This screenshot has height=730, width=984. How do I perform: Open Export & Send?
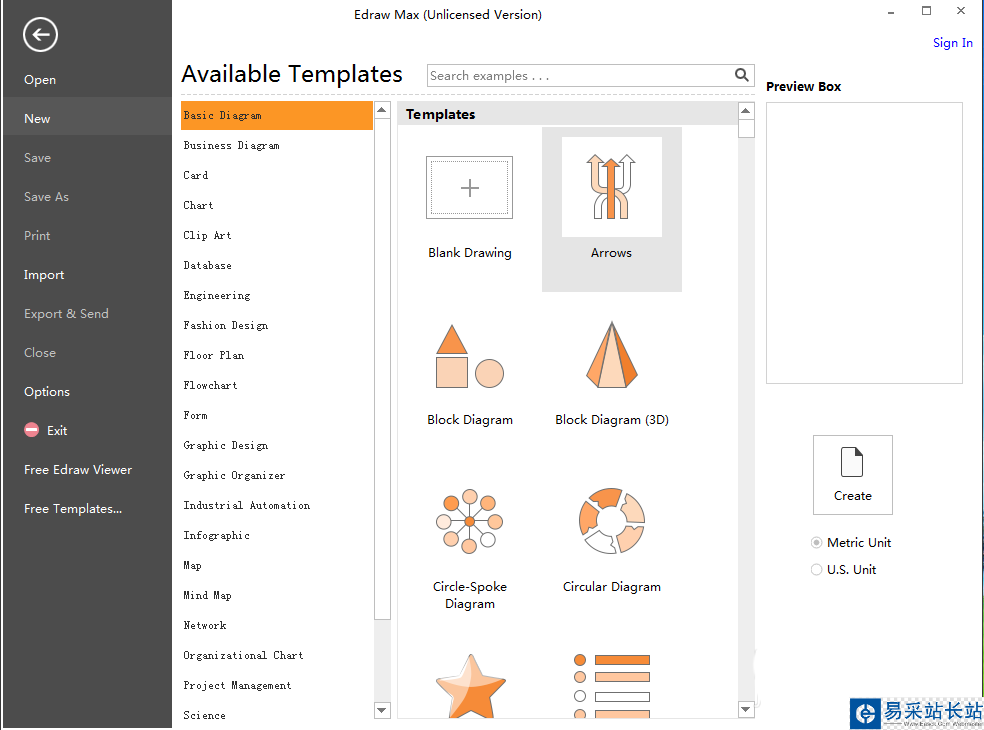coord(67,314)
